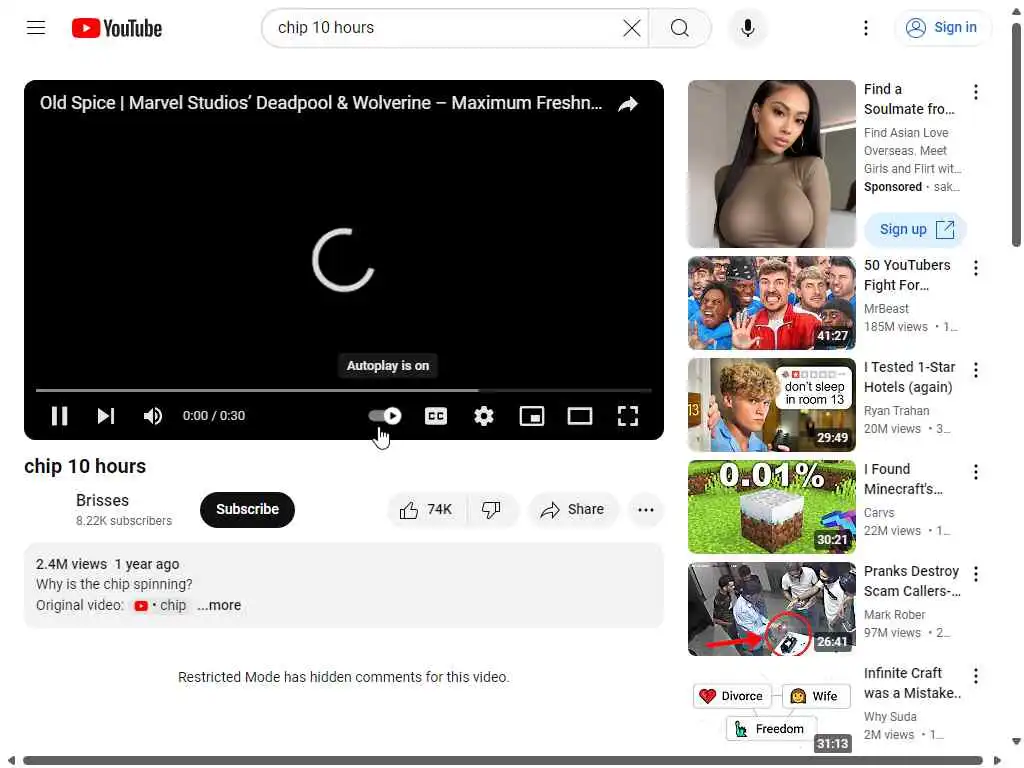Open player settings gear

click(x=483, y=416)
